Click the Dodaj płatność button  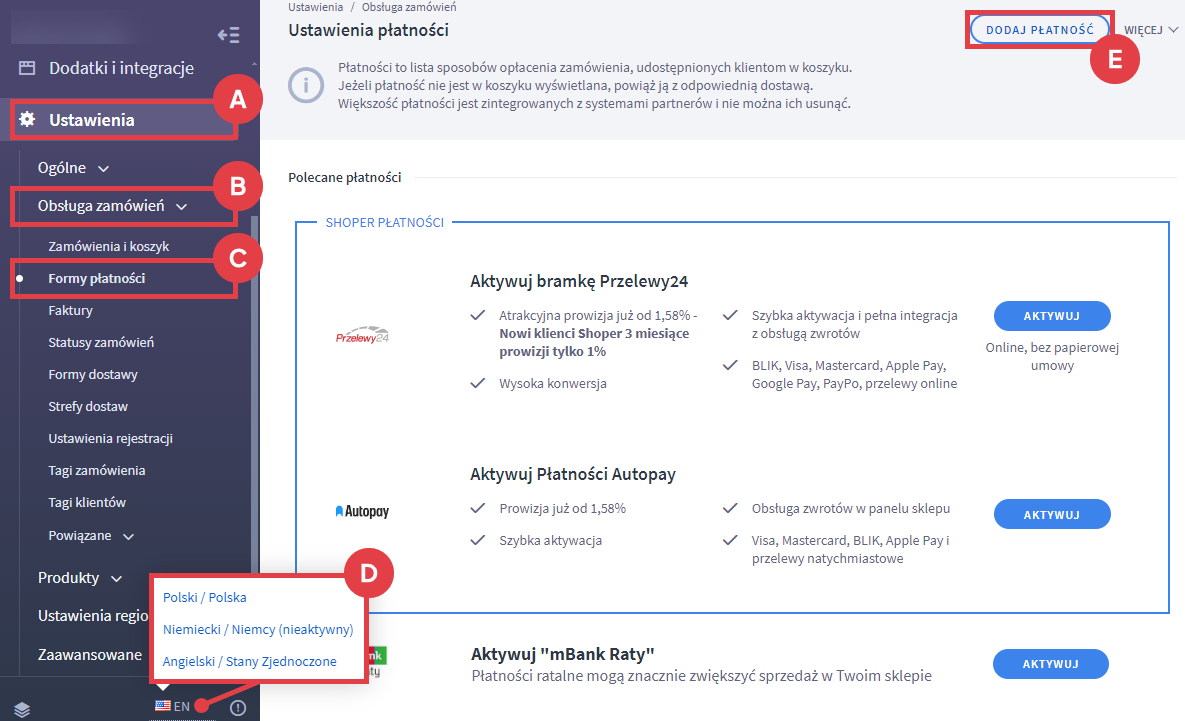pyautogui.click(x=1039, y=30)
